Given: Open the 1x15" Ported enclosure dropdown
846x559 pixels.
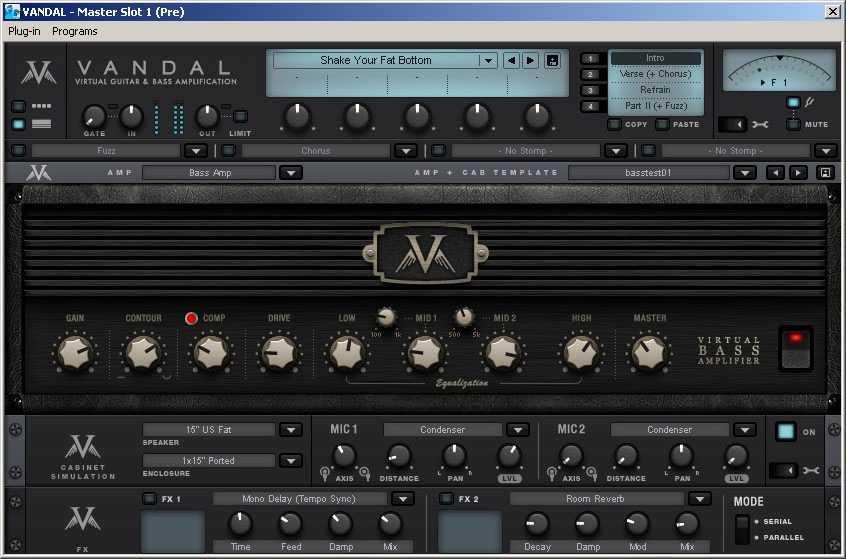Looking at the screenshot, I should (x=291, y=461).
